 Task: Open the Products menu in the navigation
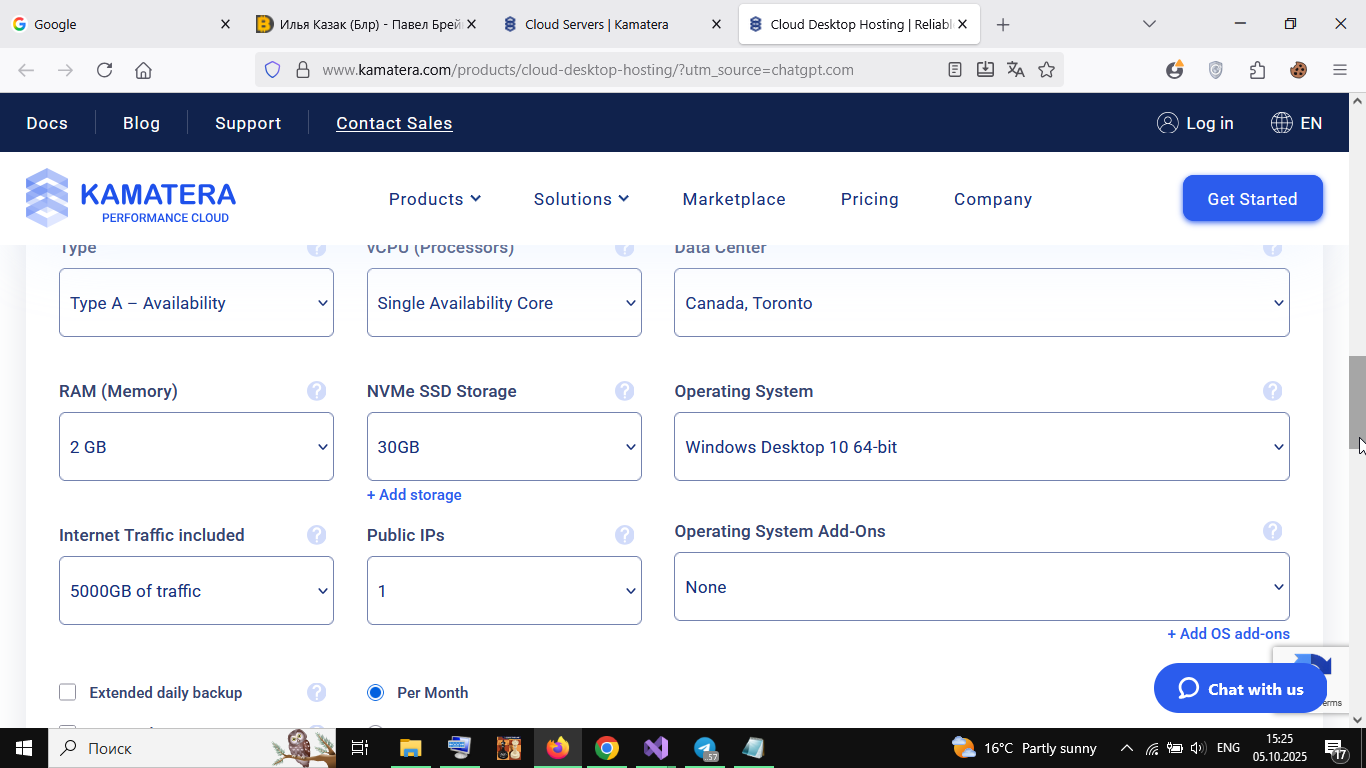pos(435,199)
